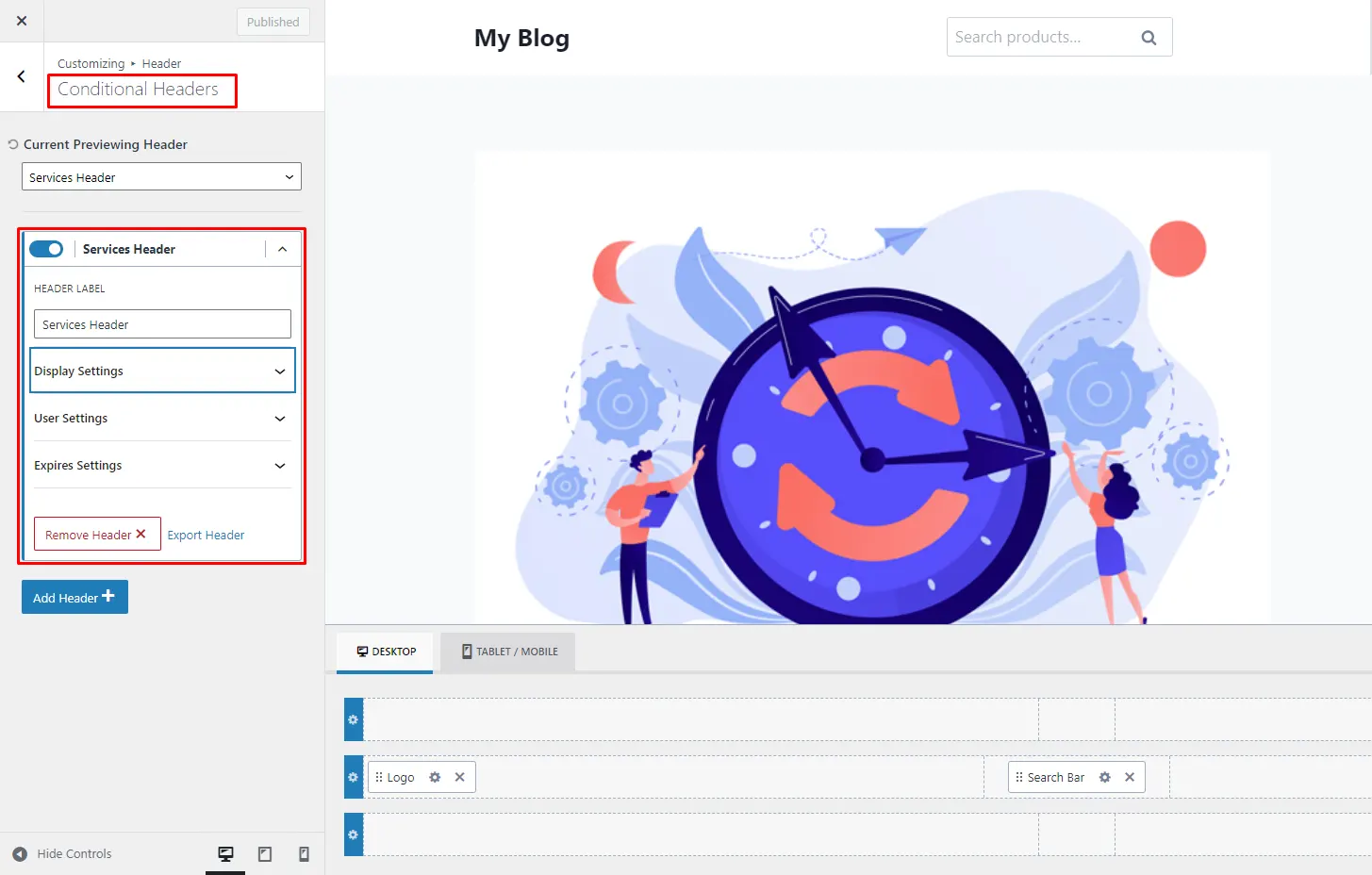Image resolution: width=1372 pixels, height=875 pixels.
Task: Expand the User Settings section
Action: coord(160,418)
